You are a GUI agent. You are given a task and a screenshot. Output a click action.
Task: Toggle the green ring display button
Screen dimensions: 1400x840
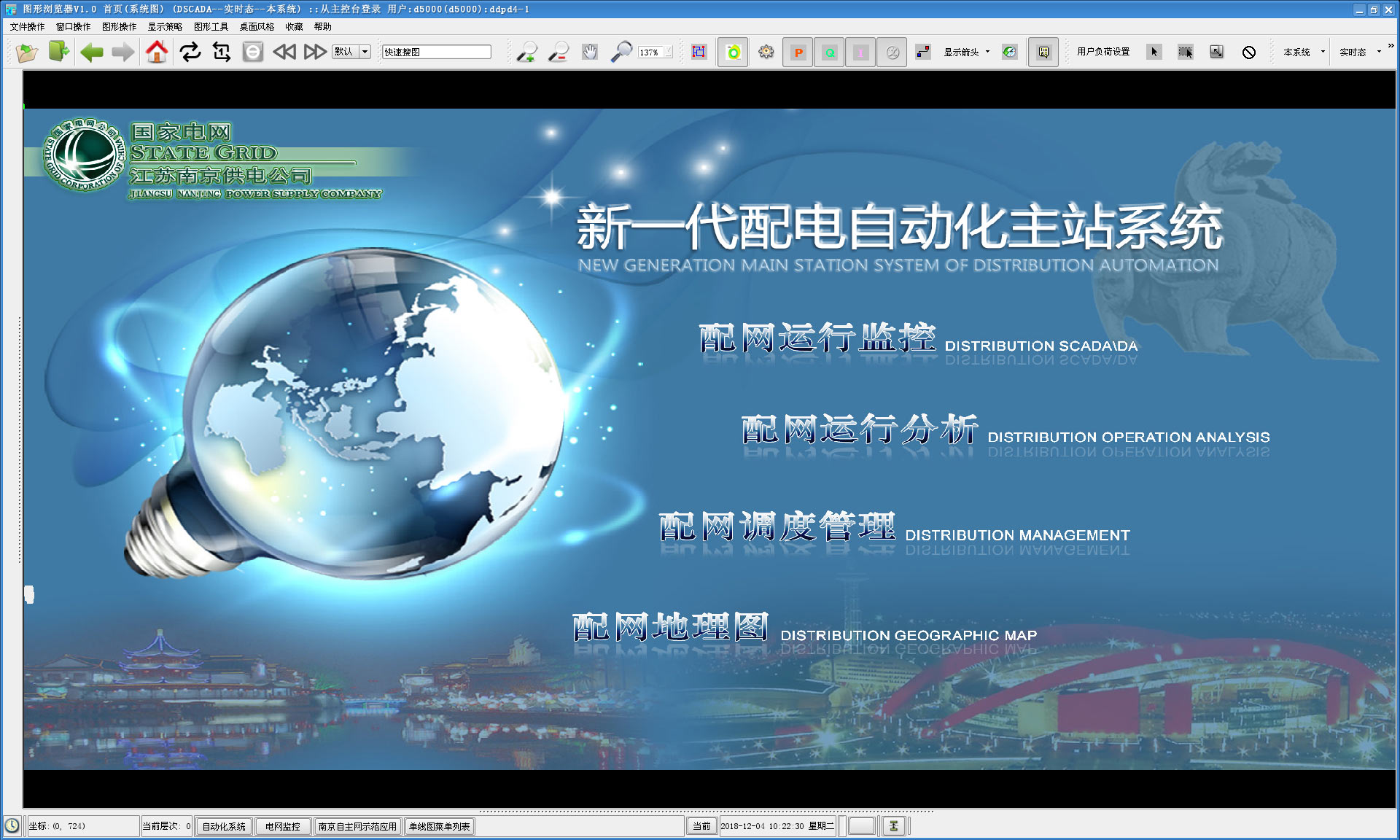tap(734, 52)
